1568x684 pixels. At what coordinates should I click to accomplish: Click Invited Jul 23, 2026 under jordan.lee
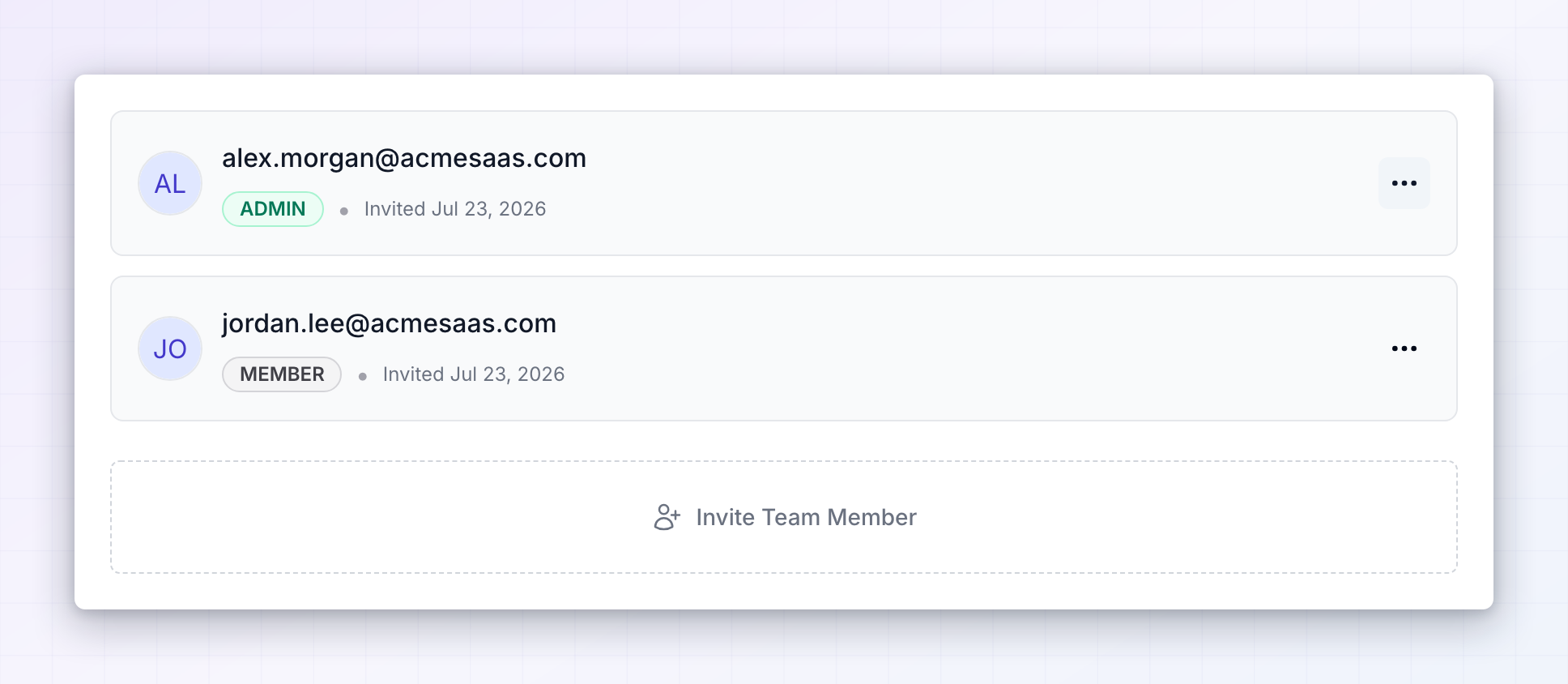click(x=474, y=374)
